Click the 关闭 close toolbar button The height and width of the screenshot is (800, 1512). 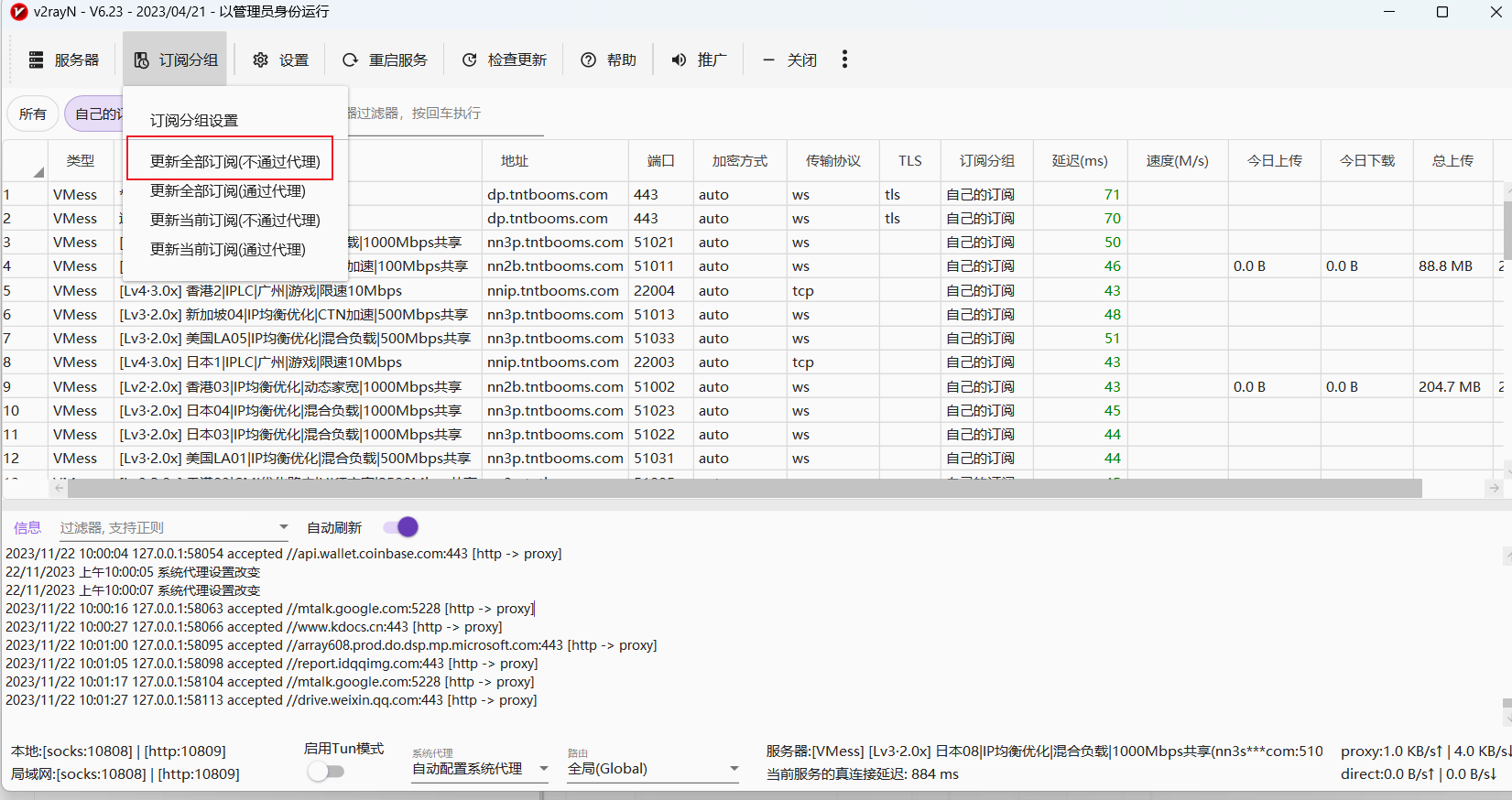(789, 59)
